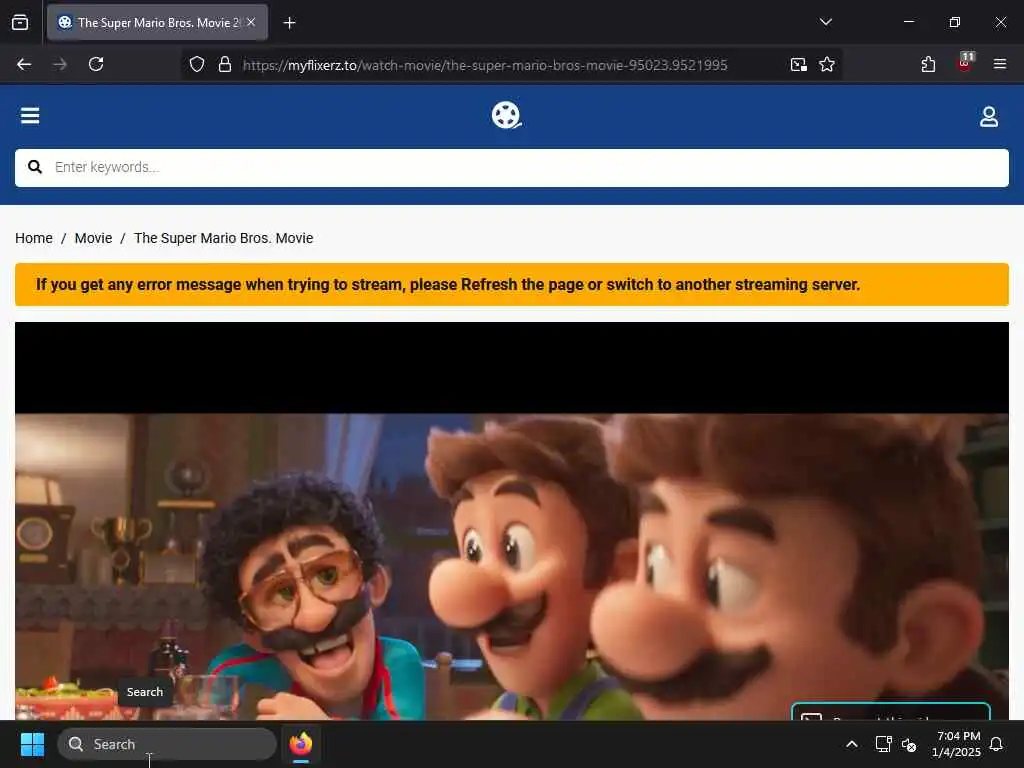Open Firefox View recent browsing
This screenshot has height=768, width=1024.
[x=20, y=23]
